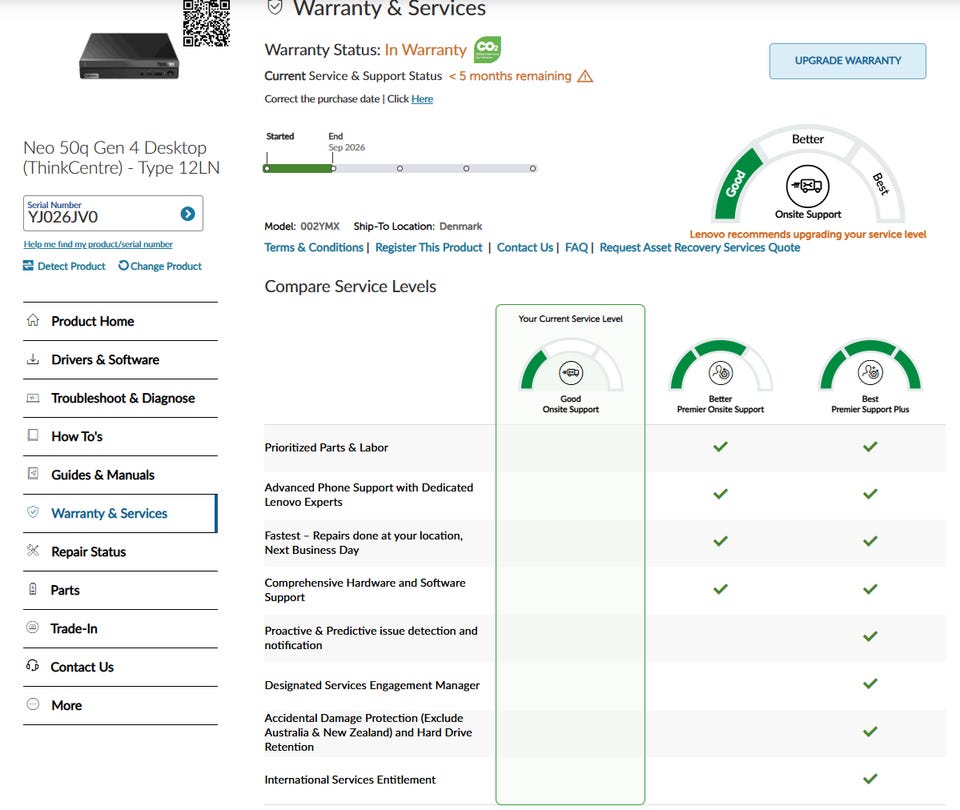Open Contact Us from the sidebar
The image size is (960, 810).
pyautogui.click(x=120, y=667)
